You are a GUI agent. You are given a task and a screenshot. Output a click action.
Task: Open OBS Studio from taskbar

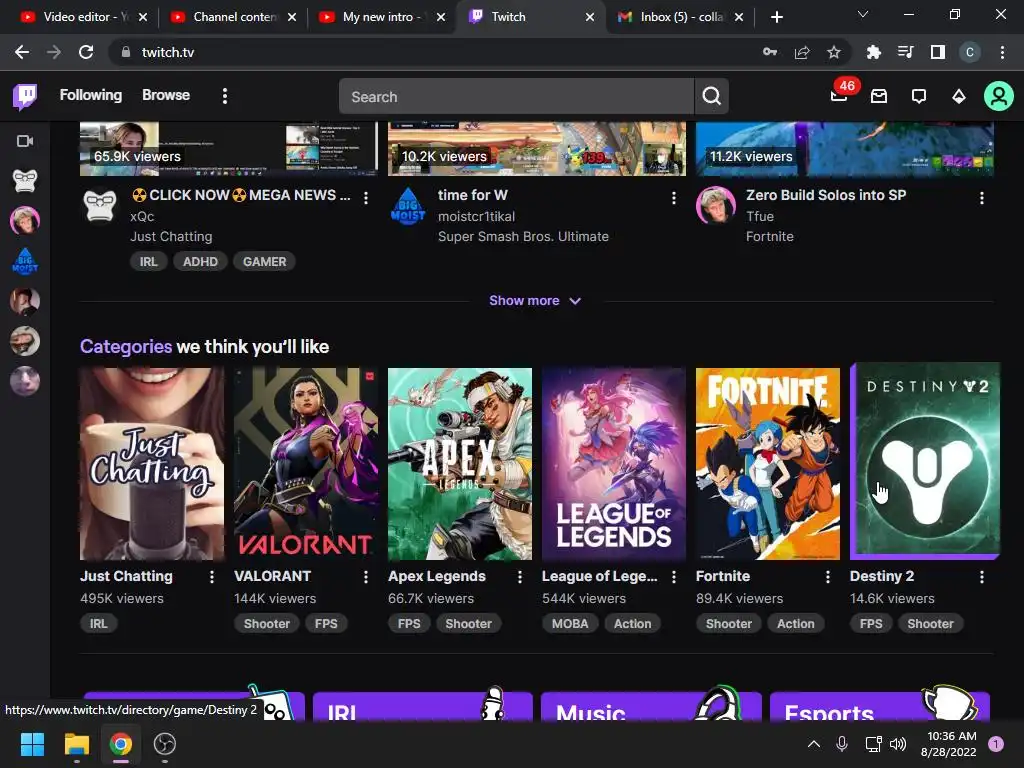165,744
